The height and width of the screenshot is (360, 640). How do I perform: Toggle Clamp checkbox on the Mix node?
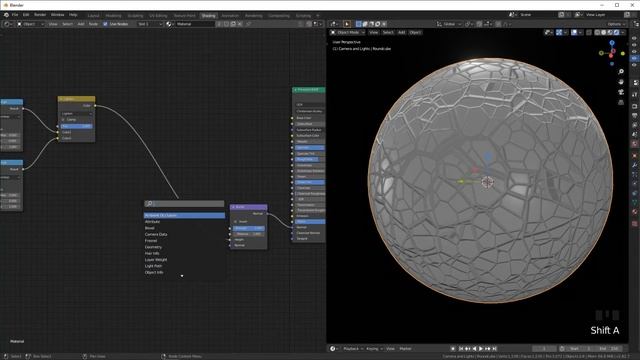pos(63,120)
